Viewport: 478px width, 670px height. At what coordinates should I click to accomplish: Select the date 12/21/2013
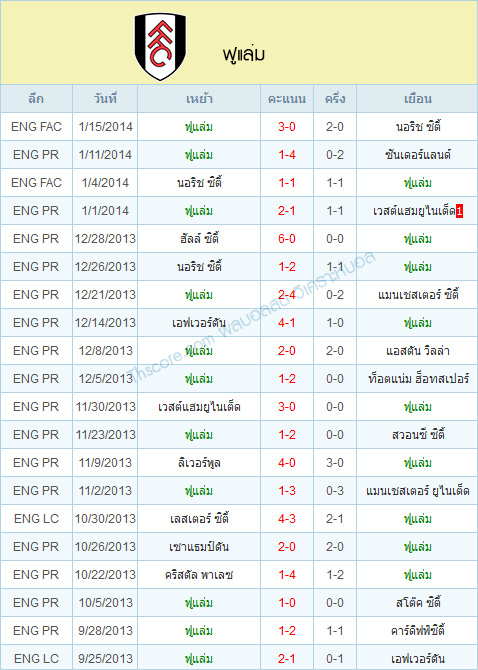pyautogui.click(x=105, y=295)
